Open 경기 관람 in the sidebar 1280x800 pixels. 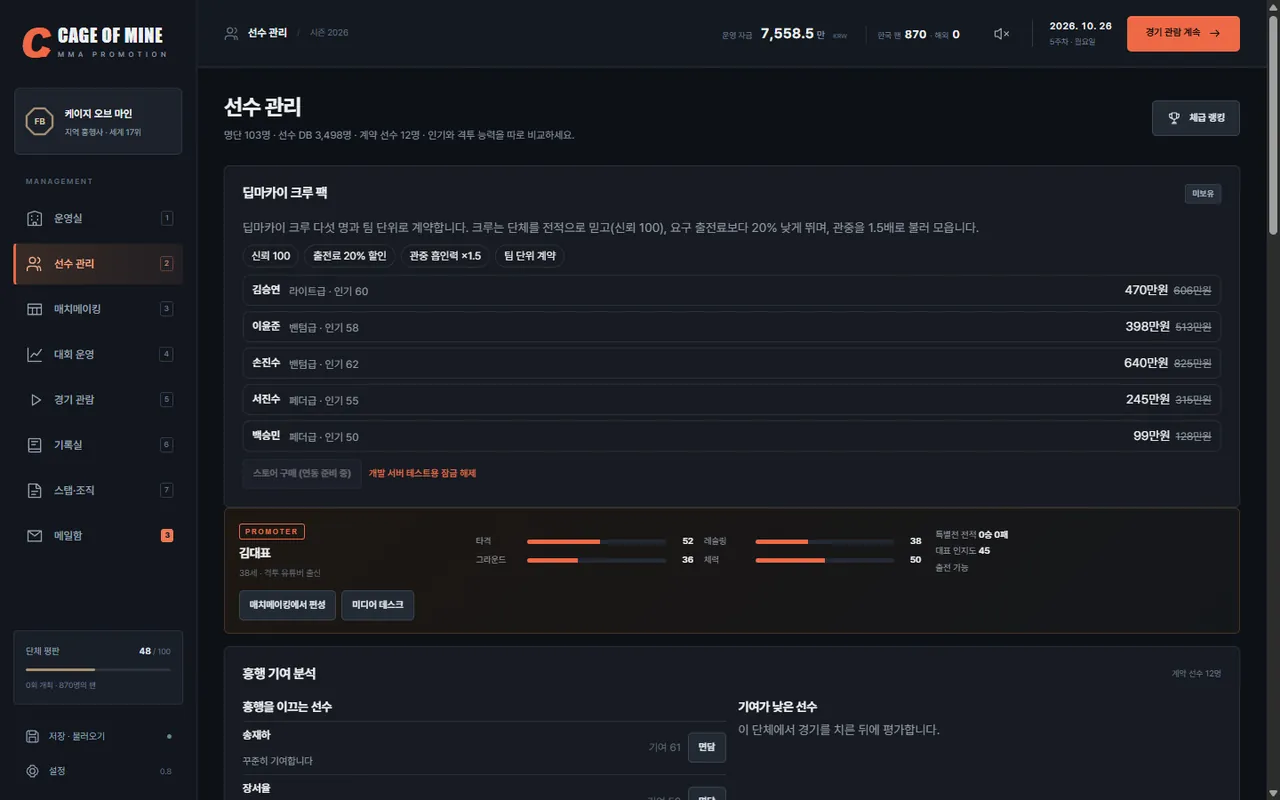click(98, 400)
